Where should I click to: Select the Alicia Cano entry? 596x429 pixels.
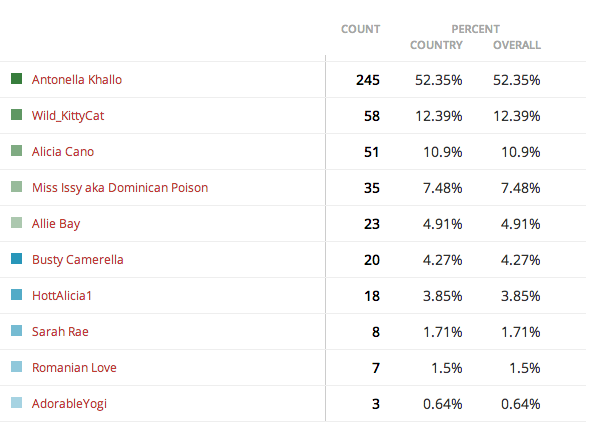click(x=63, y=152)
